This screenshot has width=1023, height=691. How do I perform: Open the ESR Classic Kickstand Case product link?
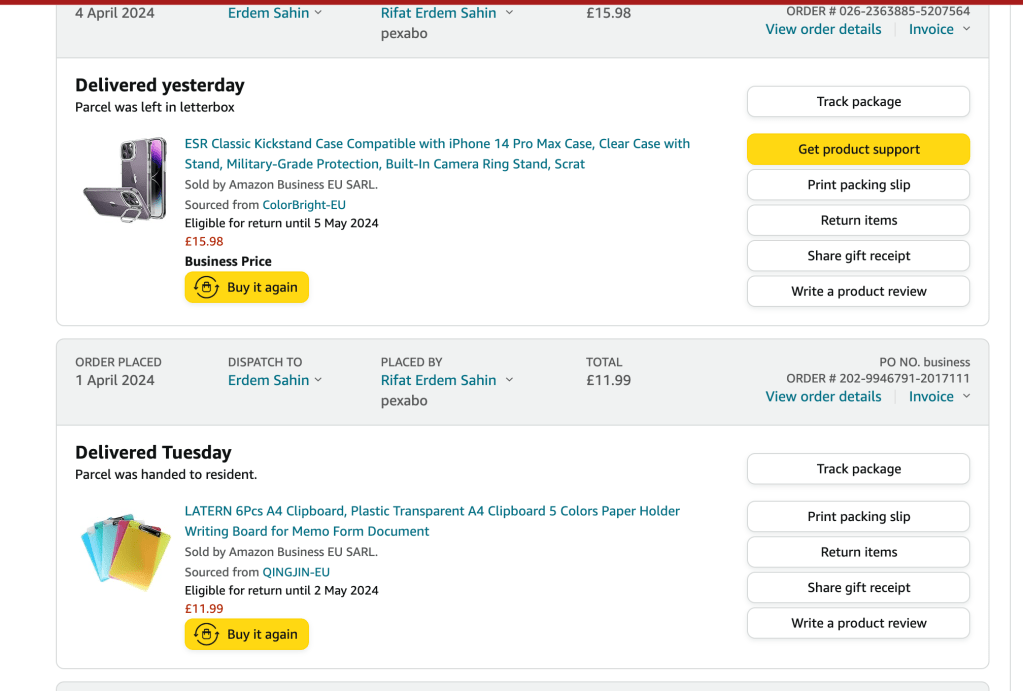pyautogui.click(x=437, y=154)
